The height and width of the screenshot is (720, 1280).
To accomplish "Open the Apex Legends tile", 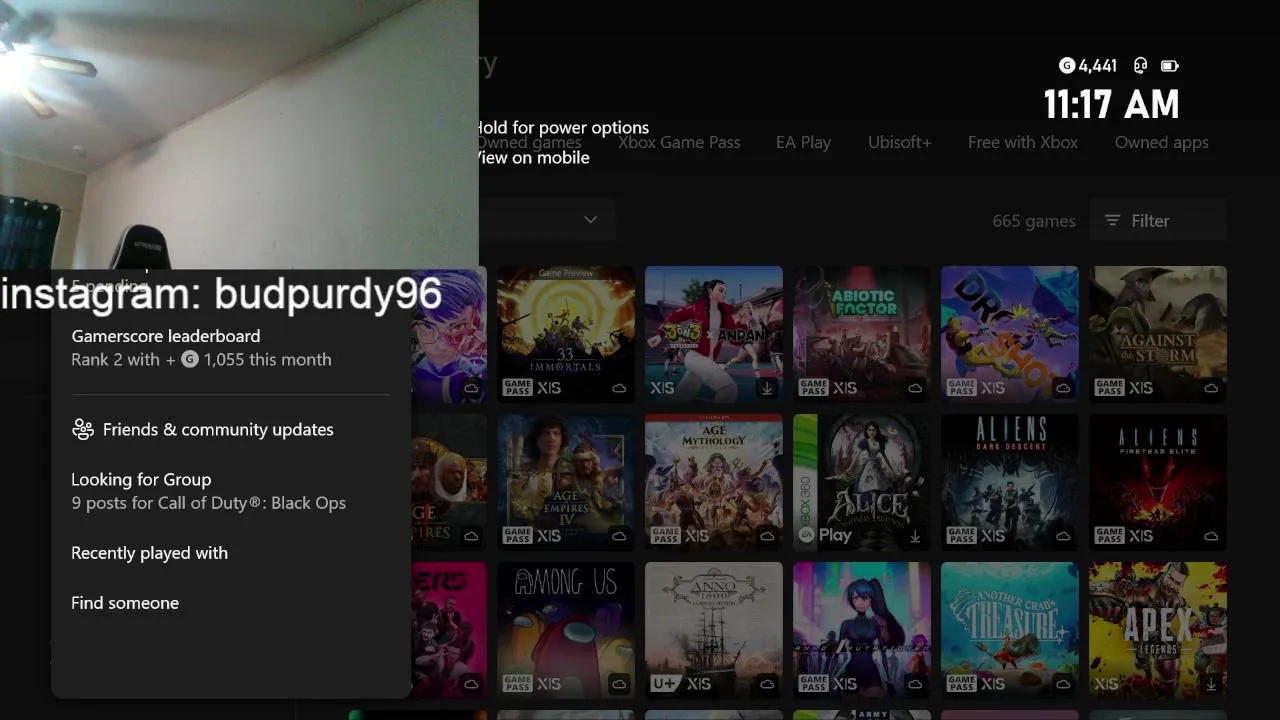I will coord(1158,630).
